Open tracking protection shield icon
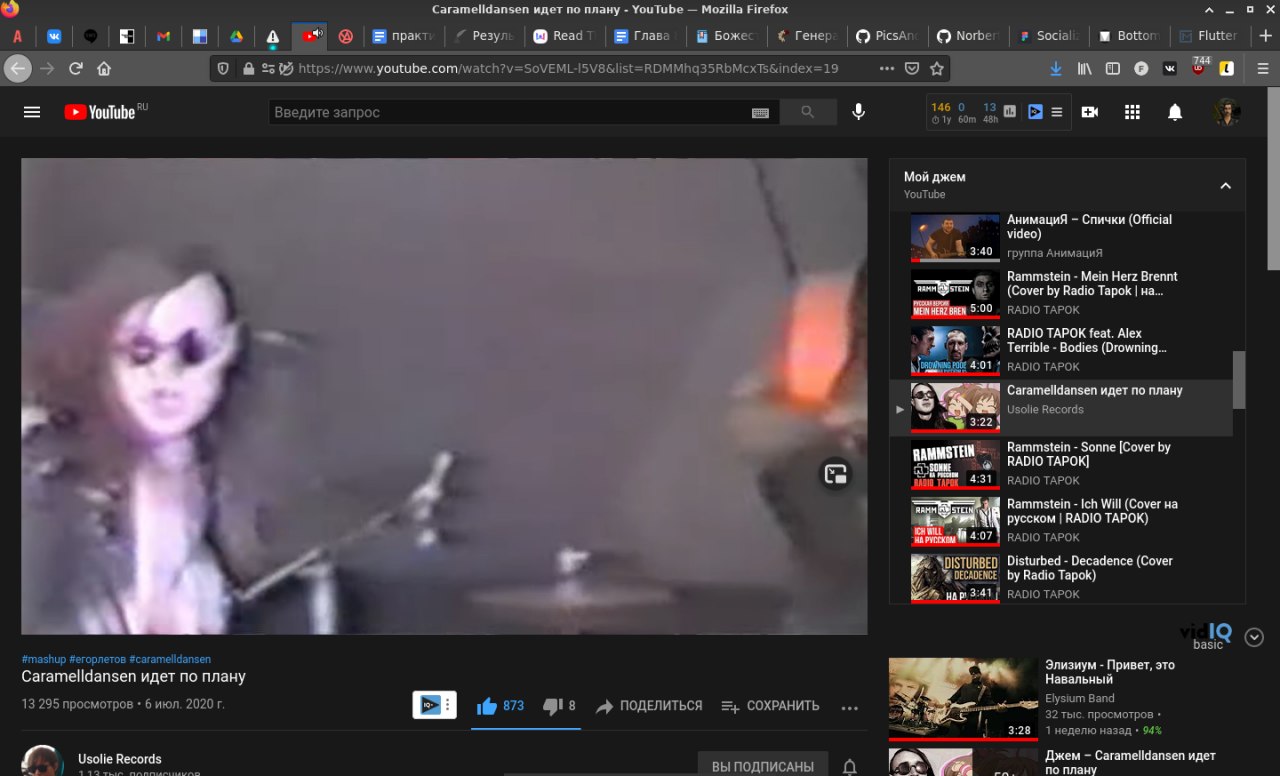 click(x=223, y=69)
